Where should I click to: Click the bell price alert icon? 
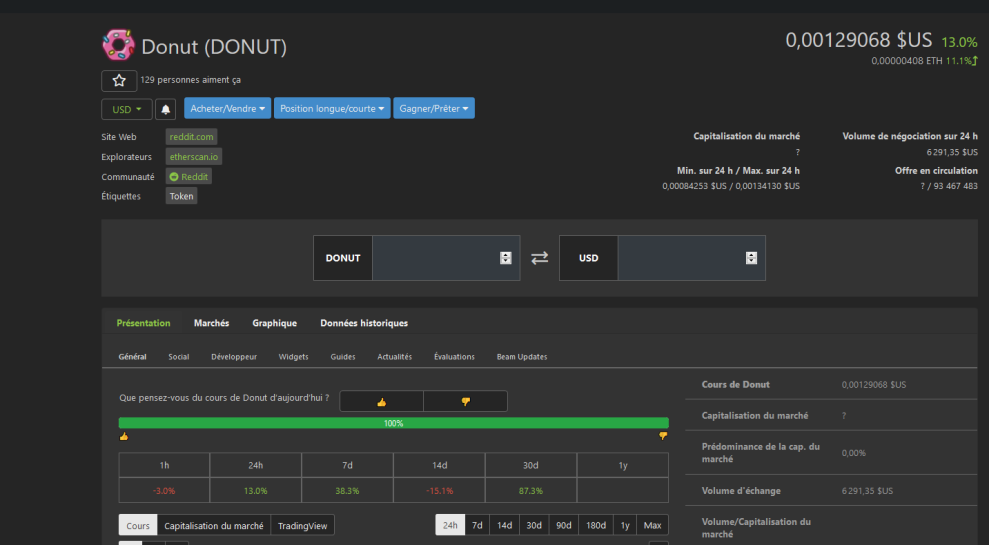[x=165, y=109]
